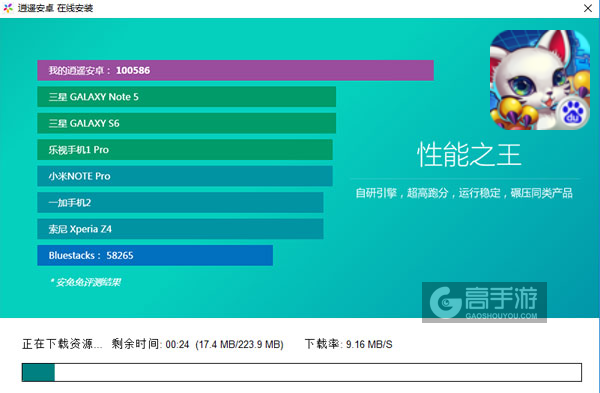Click the Baidu paw badge on game icon
This screenshot has width=600, height=393.
tap(572, 113)
